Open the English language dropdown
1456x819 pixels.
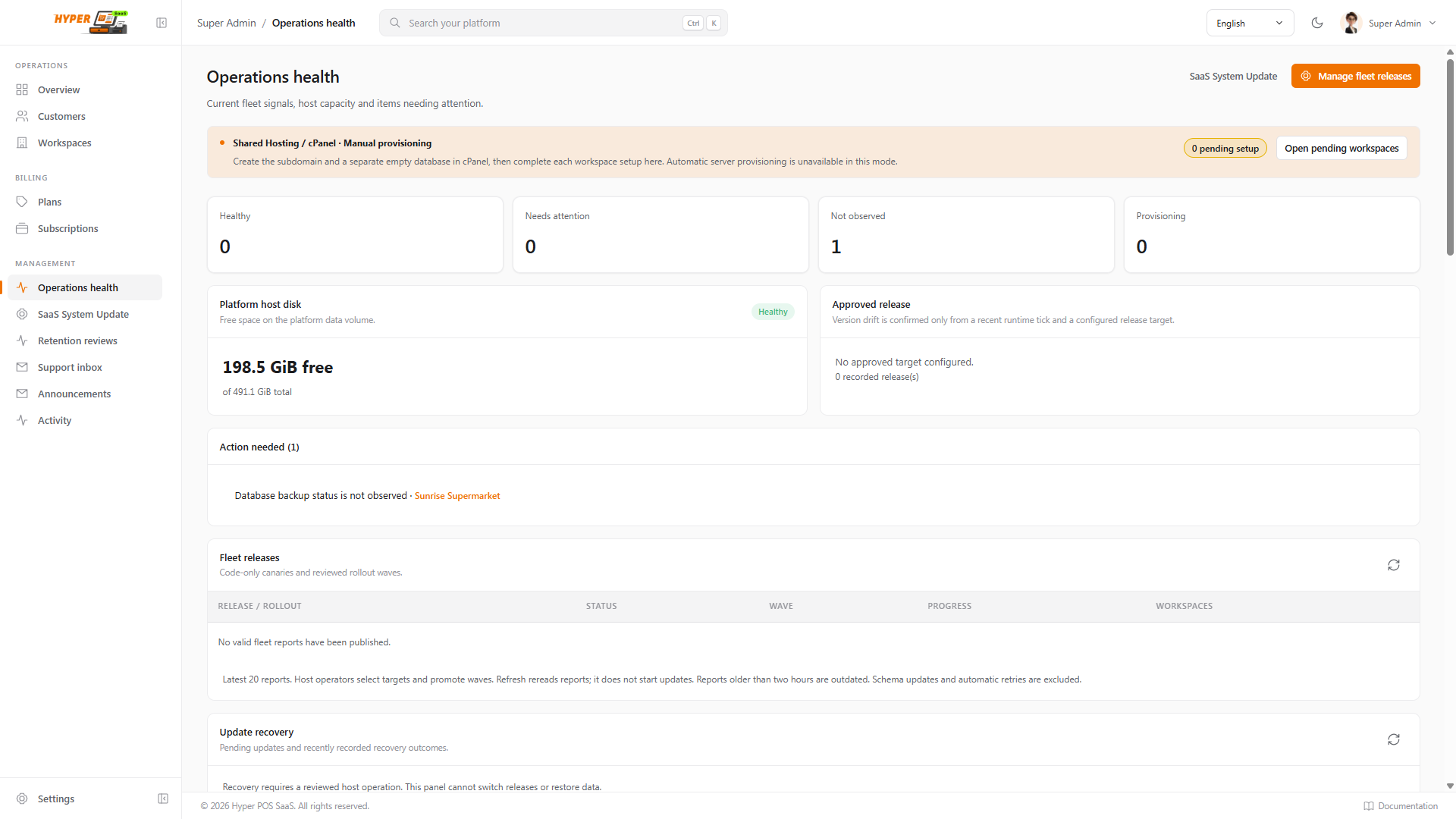click(x=1250, y=23)
